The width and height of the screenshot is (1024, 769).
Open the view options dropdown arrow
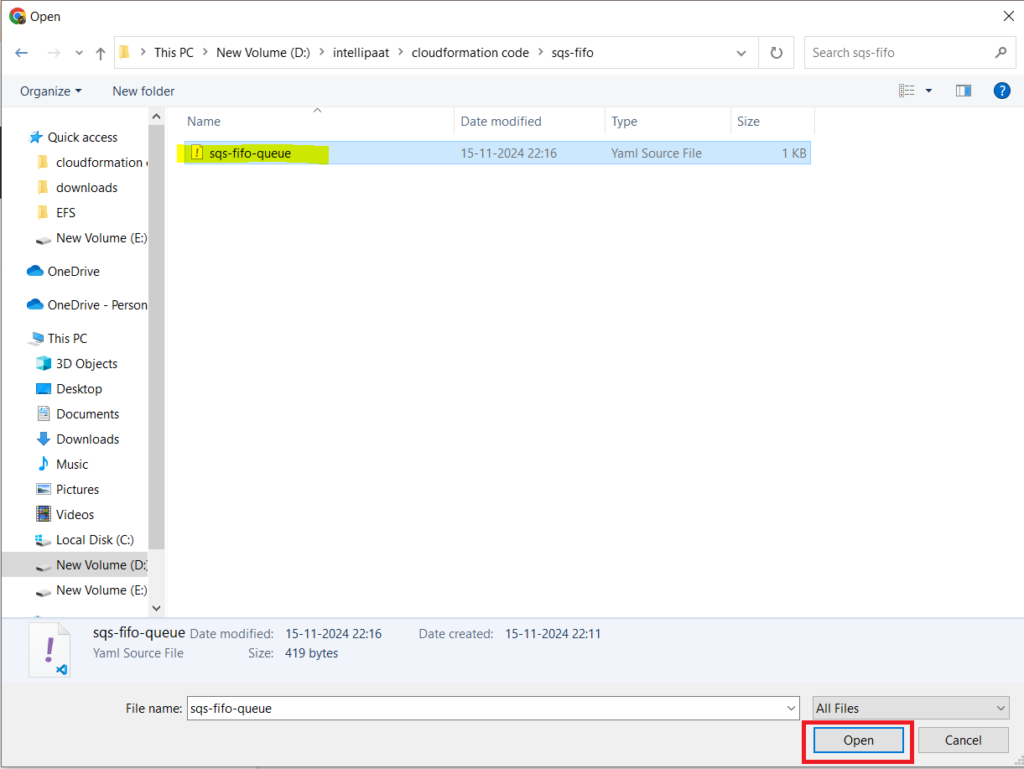coord(929,91)
